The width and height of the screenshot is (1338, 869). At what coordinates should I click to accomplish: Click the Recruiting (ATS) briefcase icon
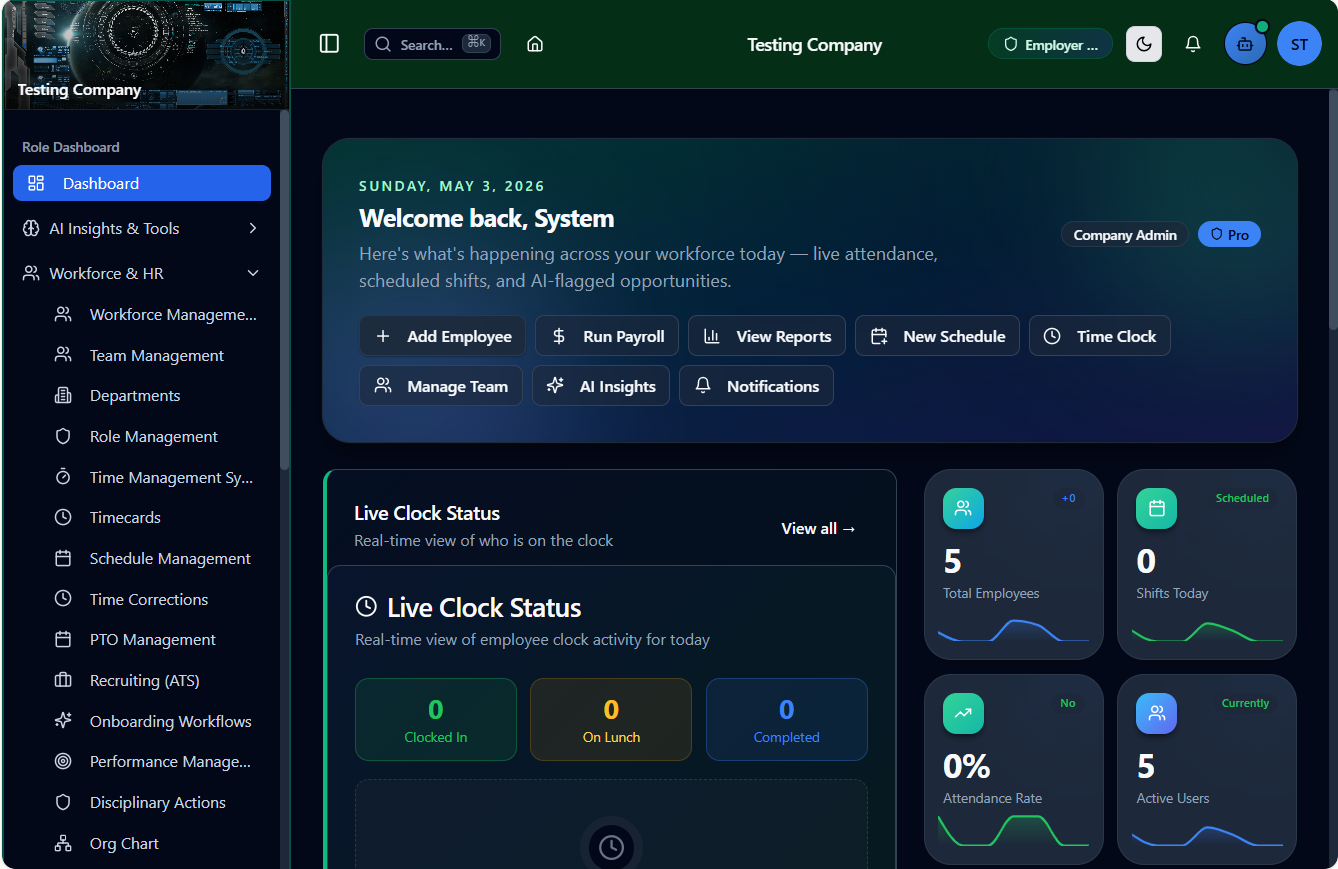(63, 680)
